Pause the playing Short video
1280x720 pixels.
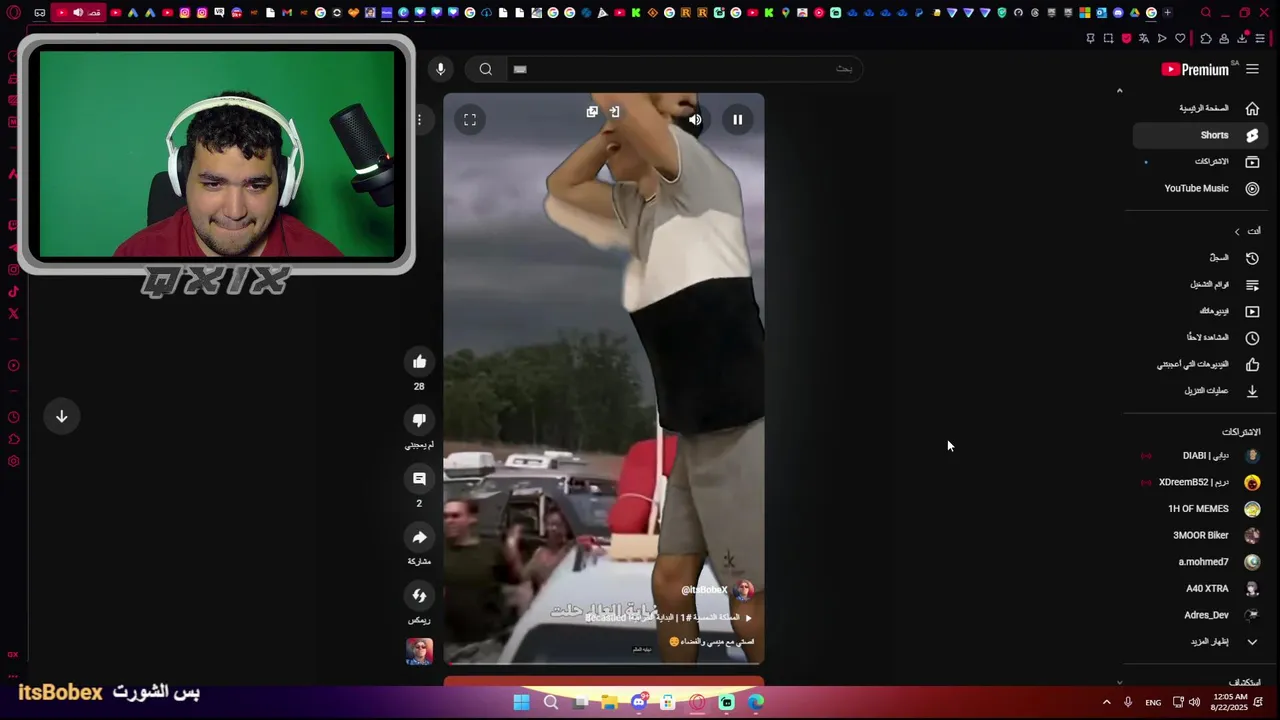[x=737, y=120]
